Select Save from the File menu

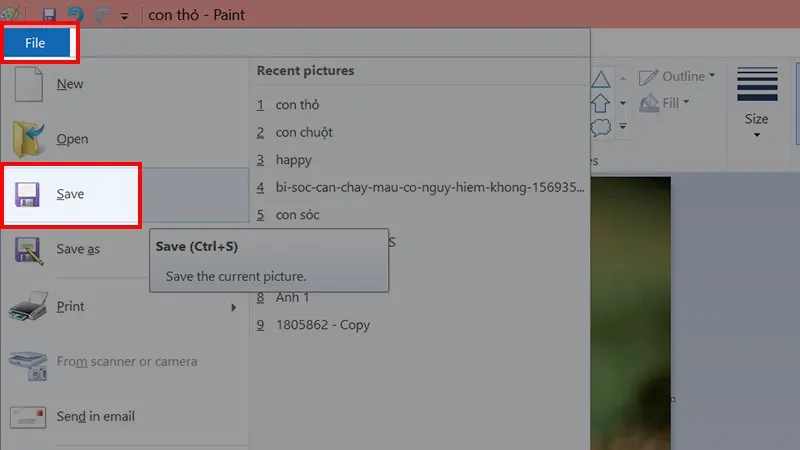point(70,194)
